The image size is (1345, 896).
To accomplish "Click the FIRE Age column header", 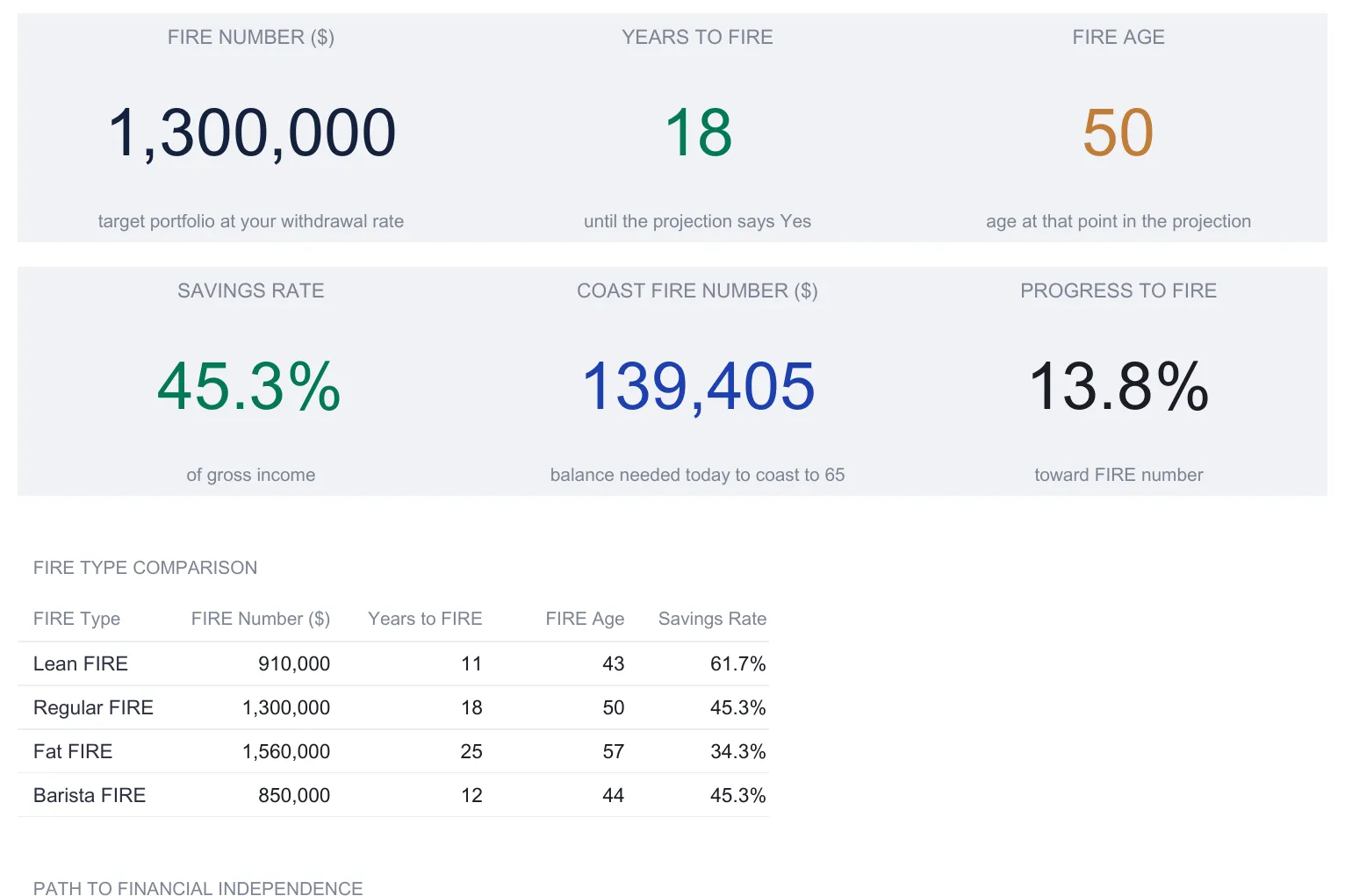I will point(585,619).
